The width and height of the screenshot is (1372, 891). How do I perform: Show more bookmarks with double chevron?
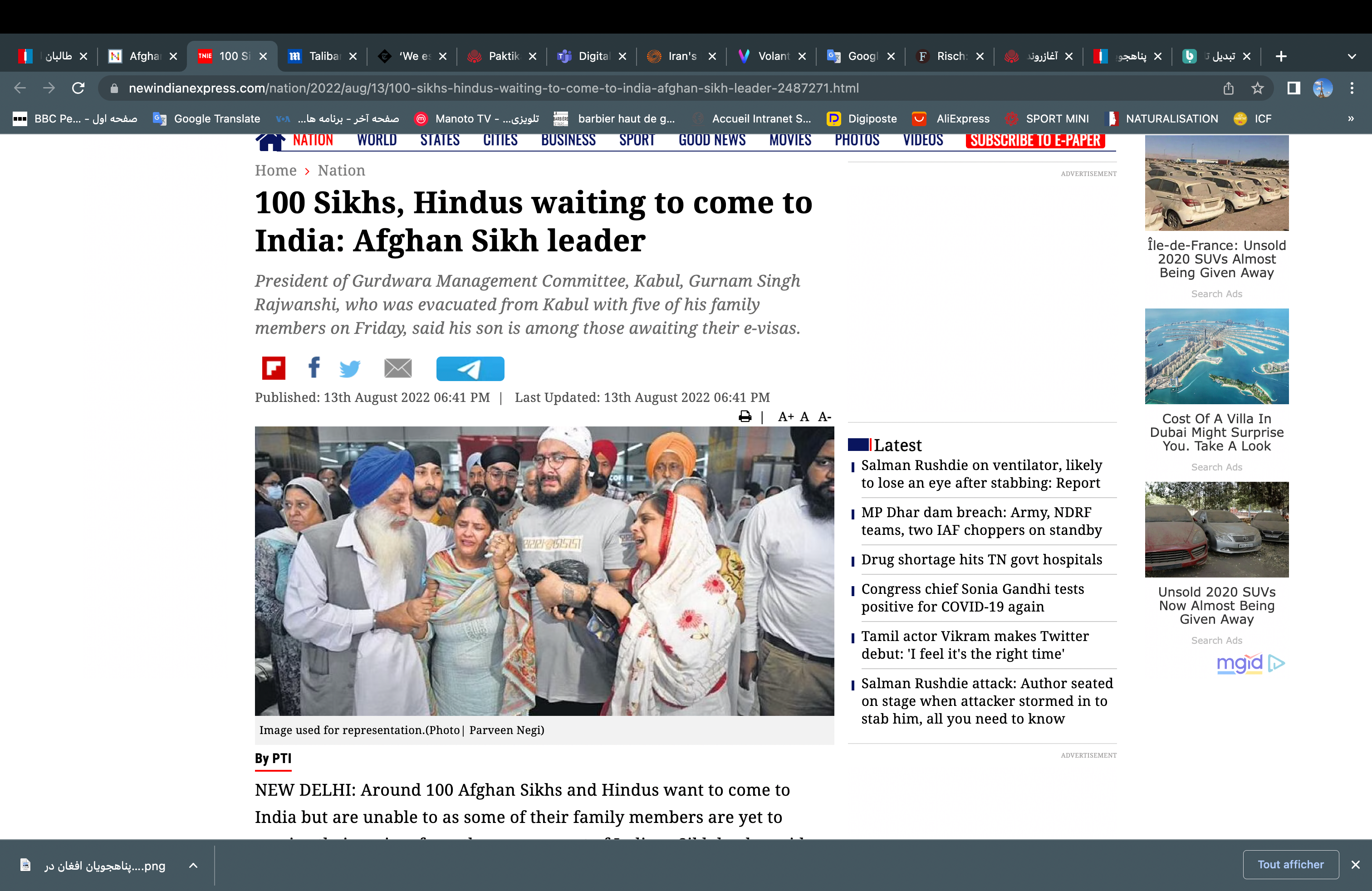click(1351, 119)
